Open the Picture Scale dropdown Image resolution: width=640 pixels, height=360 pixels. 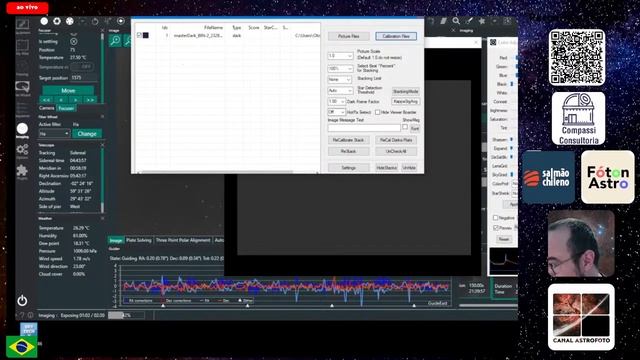[x=340, y=56]
